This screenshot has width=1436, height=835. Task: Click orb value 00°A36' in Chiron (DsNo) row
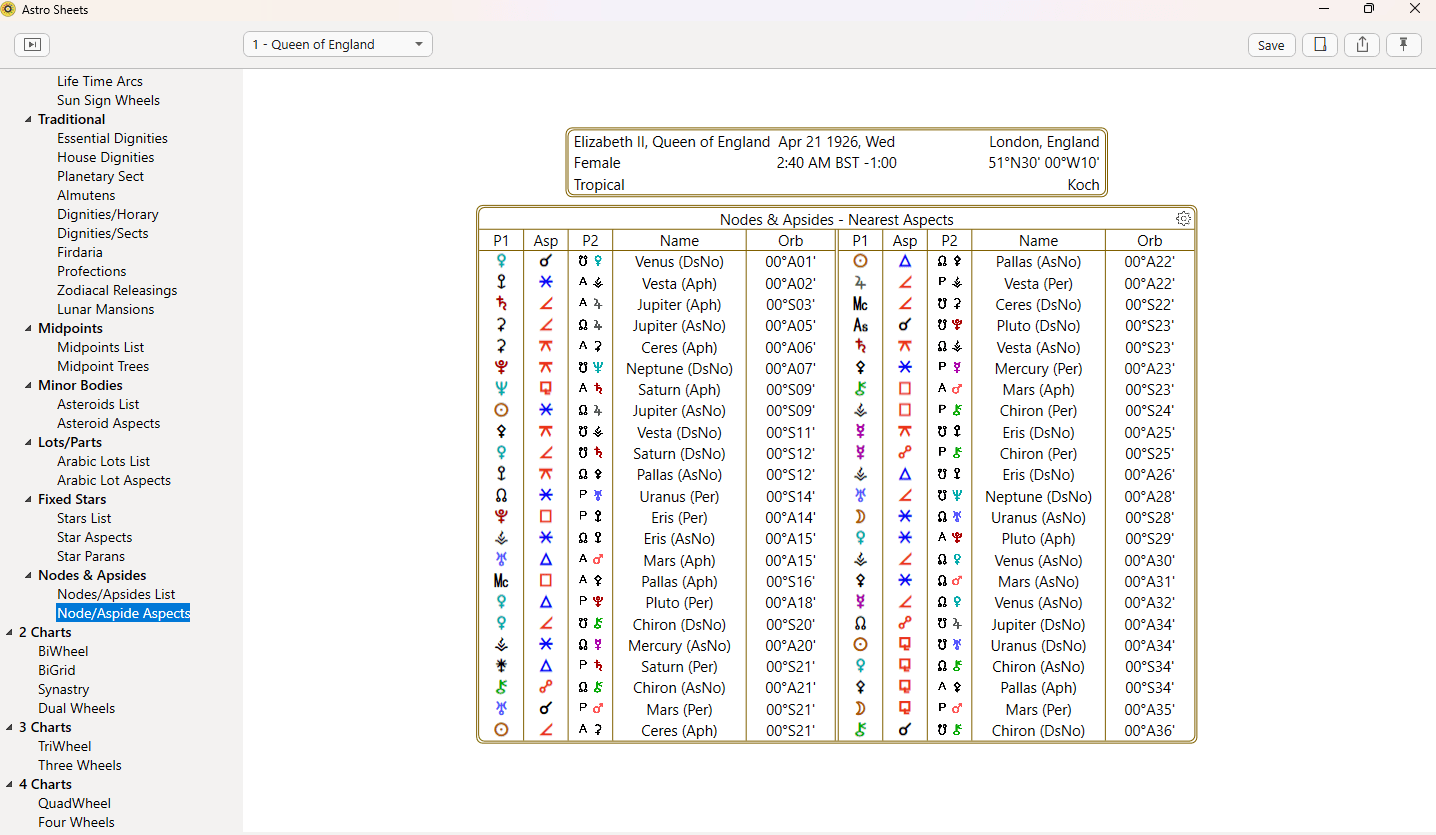[x=1149, y=730]
